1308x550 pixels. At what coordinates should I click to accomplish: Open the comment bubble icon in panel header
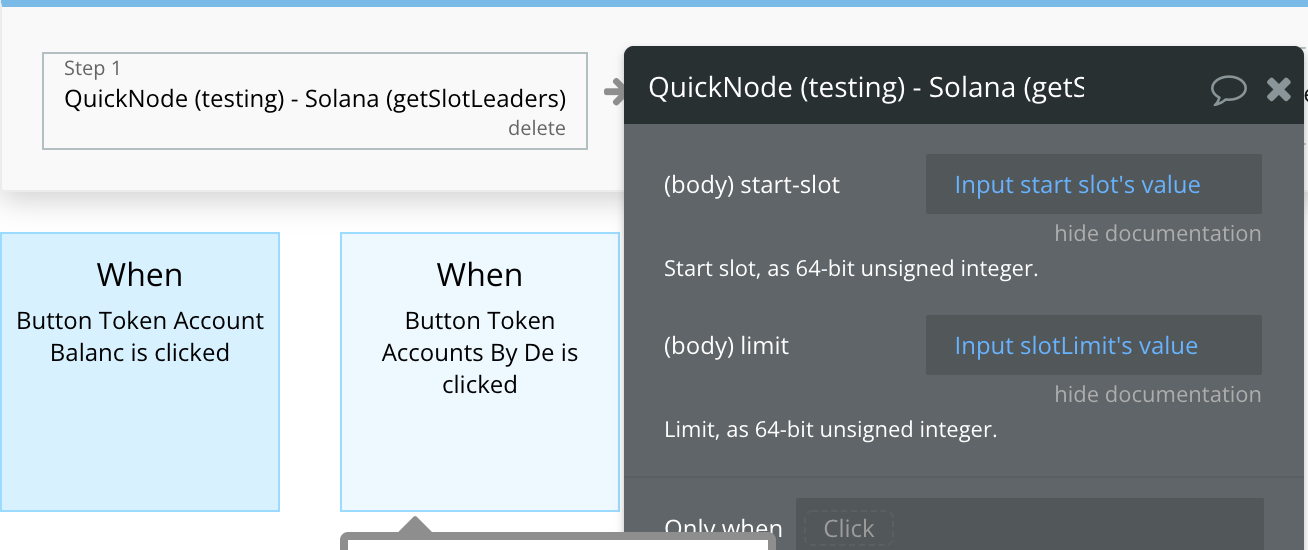click(1229, 90)
